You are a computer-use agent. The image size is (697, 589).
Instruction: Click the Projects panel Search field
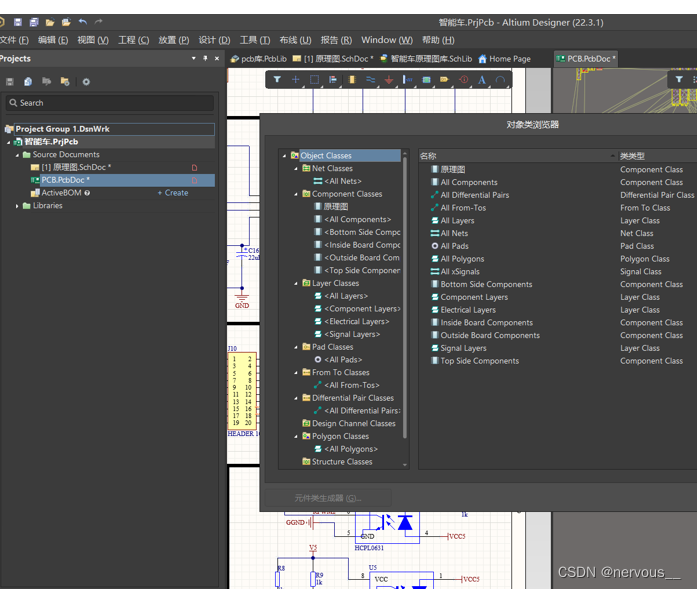pyautogui.click(x=110, y=103)
